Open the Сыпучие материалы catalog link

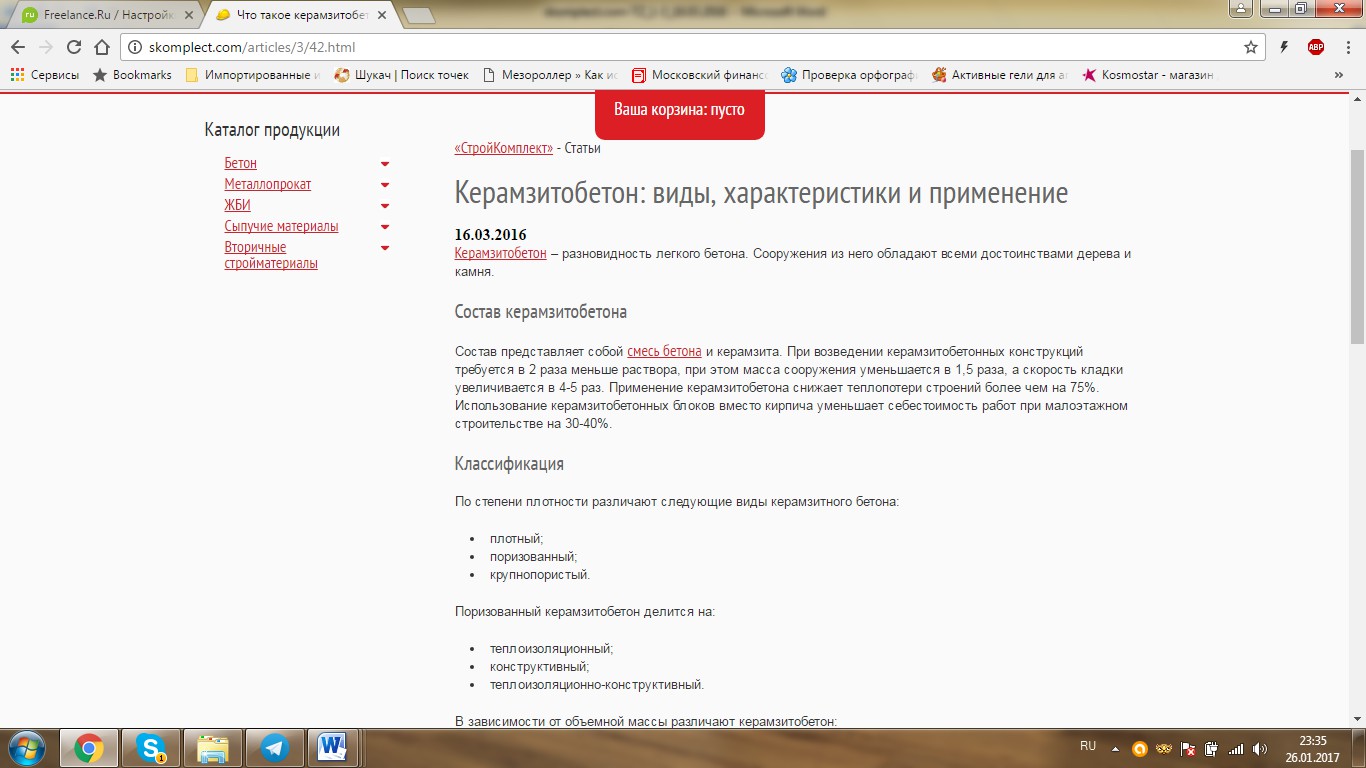pos(282,226)
